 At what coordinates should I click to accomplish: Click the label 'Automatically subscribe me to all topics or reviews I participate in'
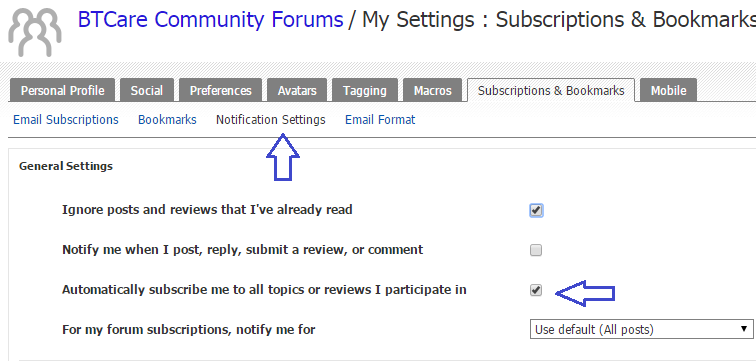click(264, 290)
